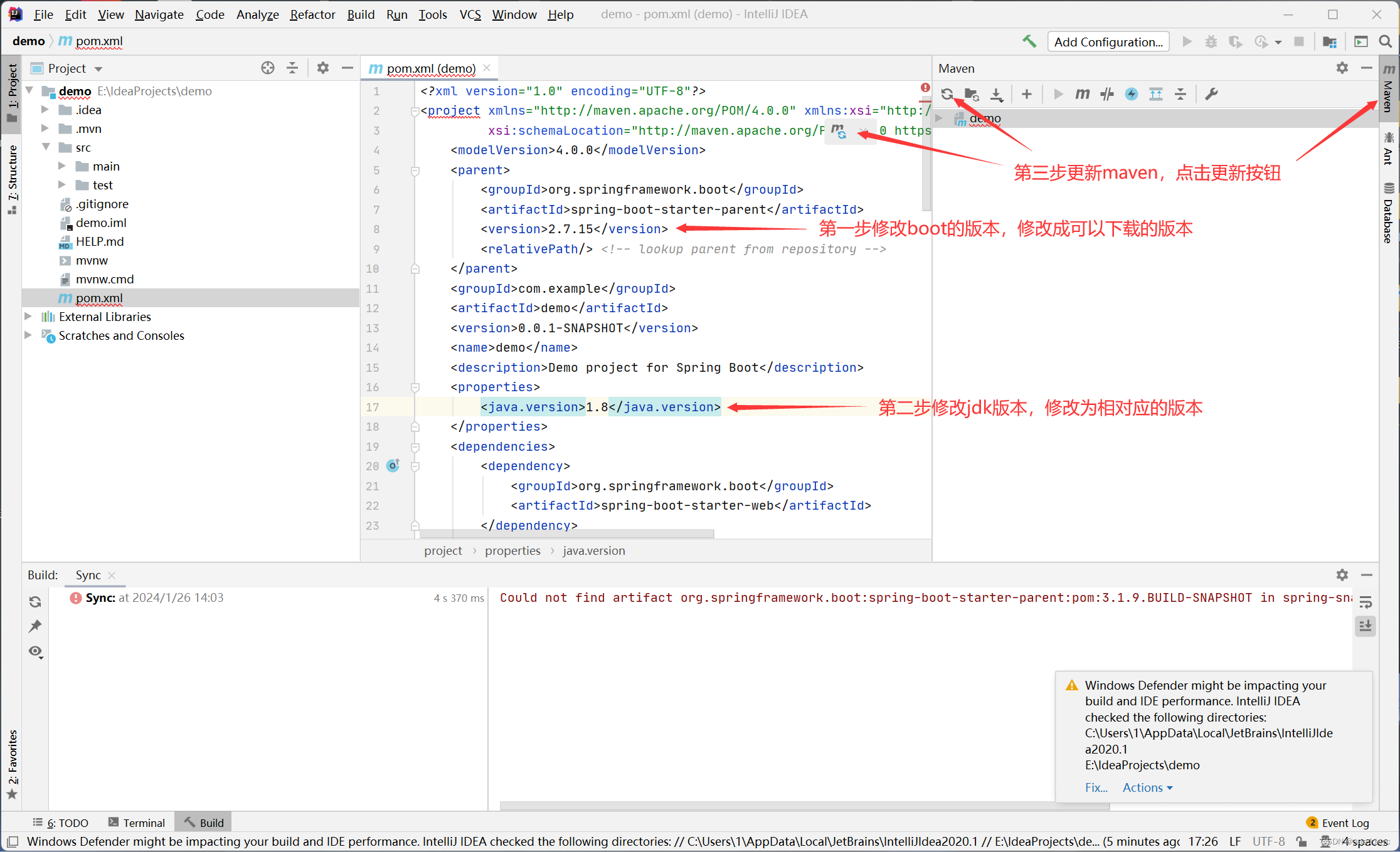Toggle soft-wrap icon in Build output

[x=1366, y=602]
